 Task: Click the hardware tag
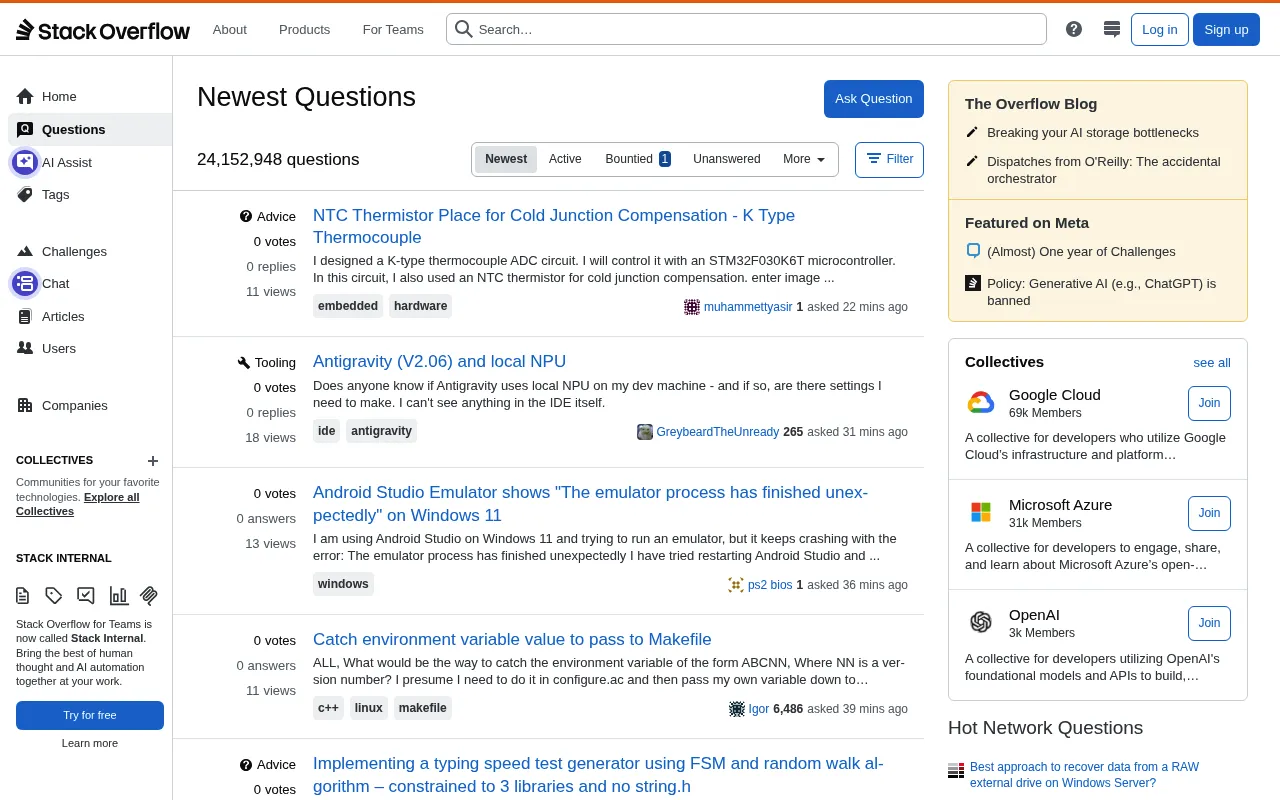(x=420, y=306)
